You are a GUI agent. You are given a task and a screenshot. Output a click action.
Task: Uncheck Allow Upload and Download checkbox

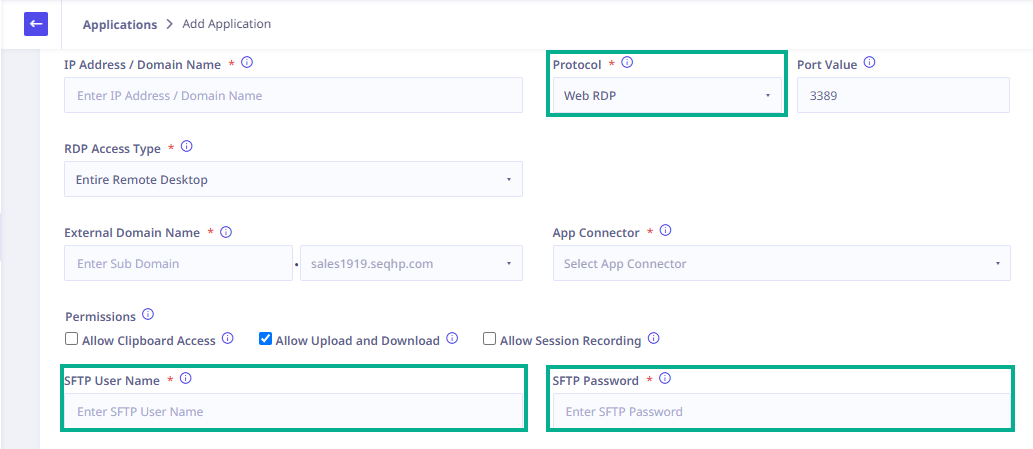pyautogui.click(x=265, y=339)
